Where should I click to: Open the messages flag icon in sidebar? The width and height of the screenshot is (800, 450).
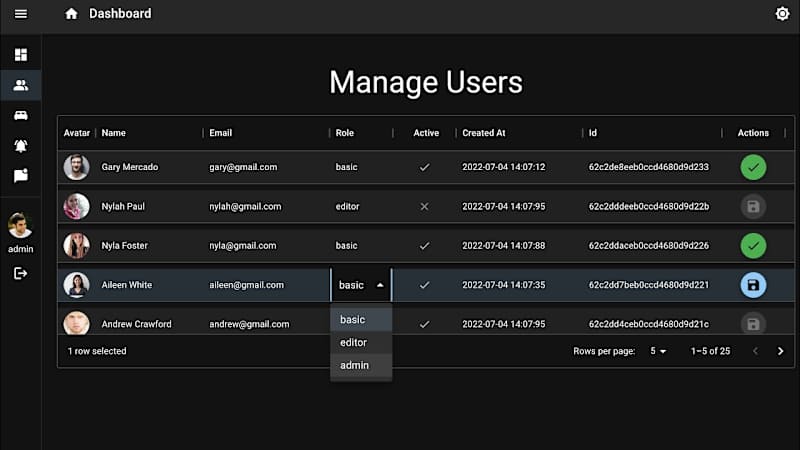click(21, 176)
